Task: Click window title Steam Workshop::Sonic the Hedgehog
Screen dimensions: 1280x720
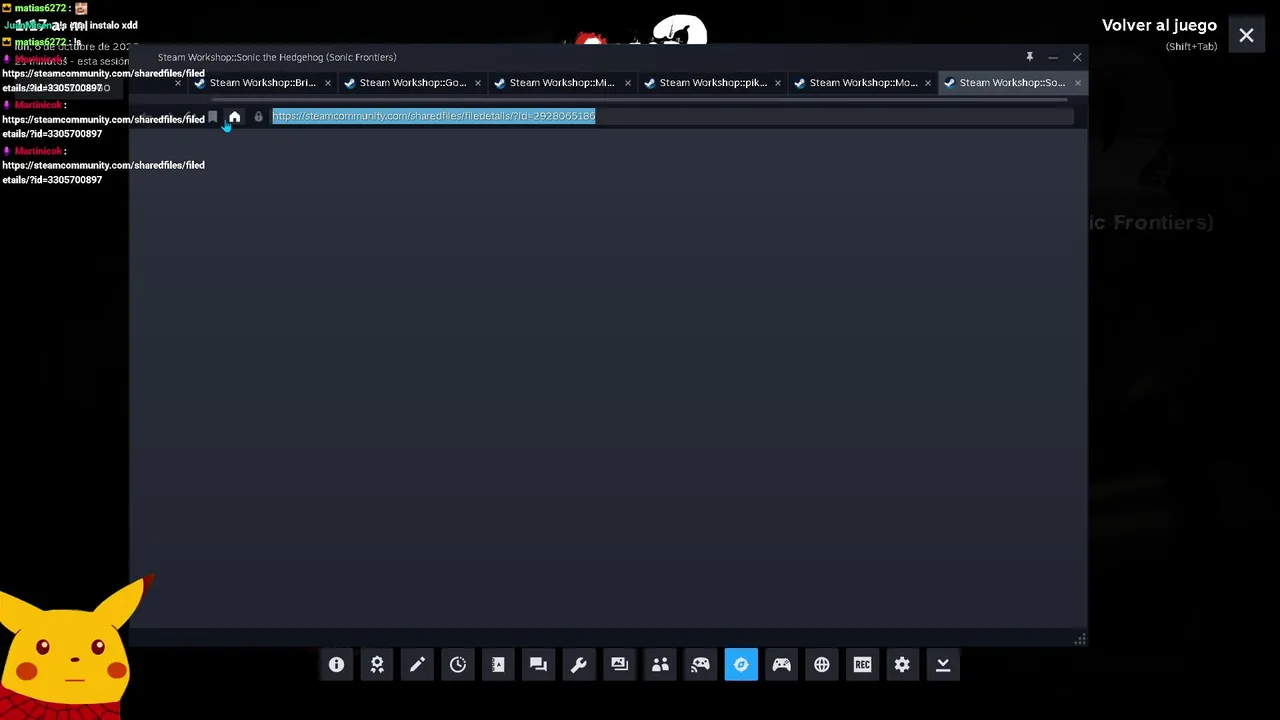Action: pyautogui.click(x=277, y=57)
